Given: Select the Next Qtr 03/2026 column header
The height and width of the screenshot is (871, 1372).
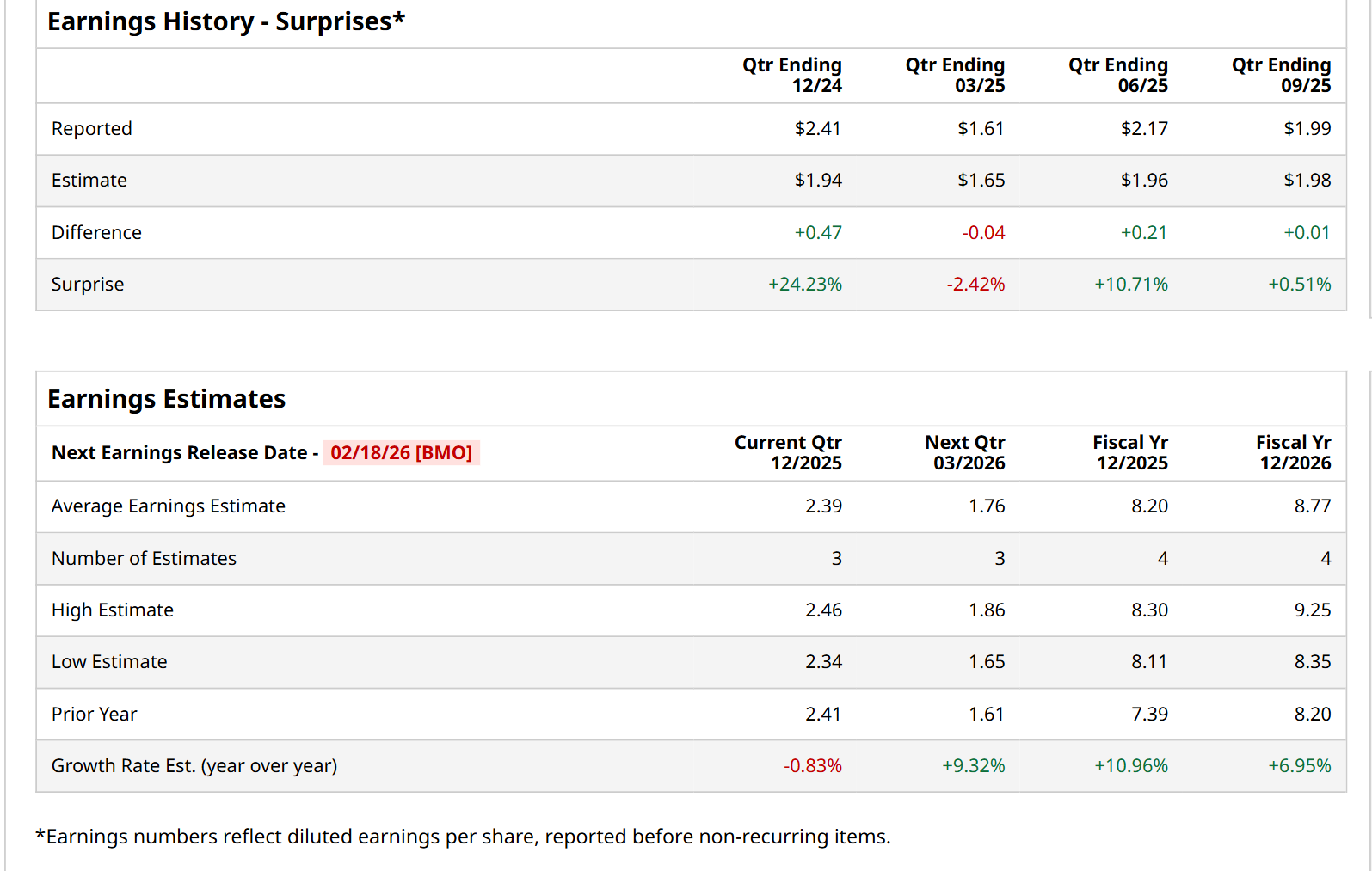Looking at the screenshot, I should click(964, 453).
